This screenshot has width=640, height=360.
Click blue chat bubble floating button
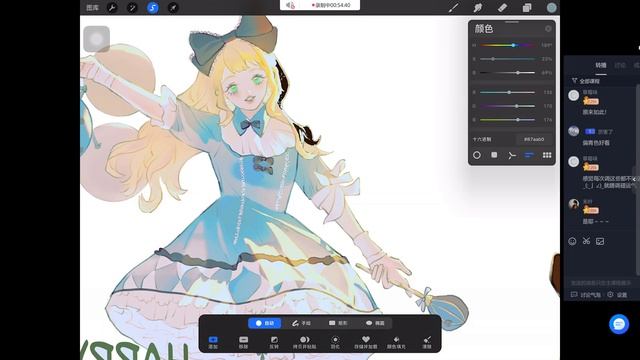619,324
